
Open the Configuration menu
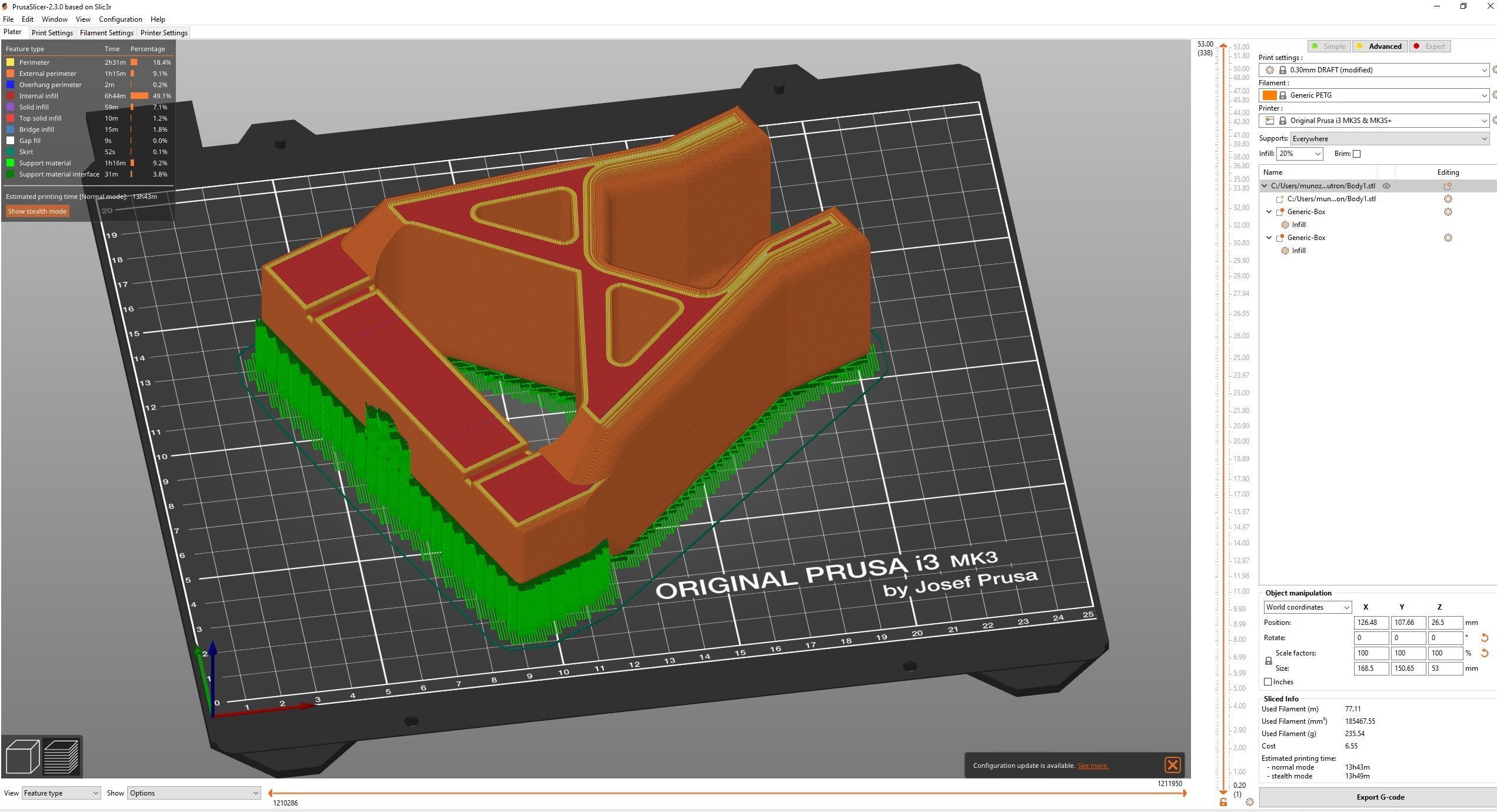tap(120, 19)
